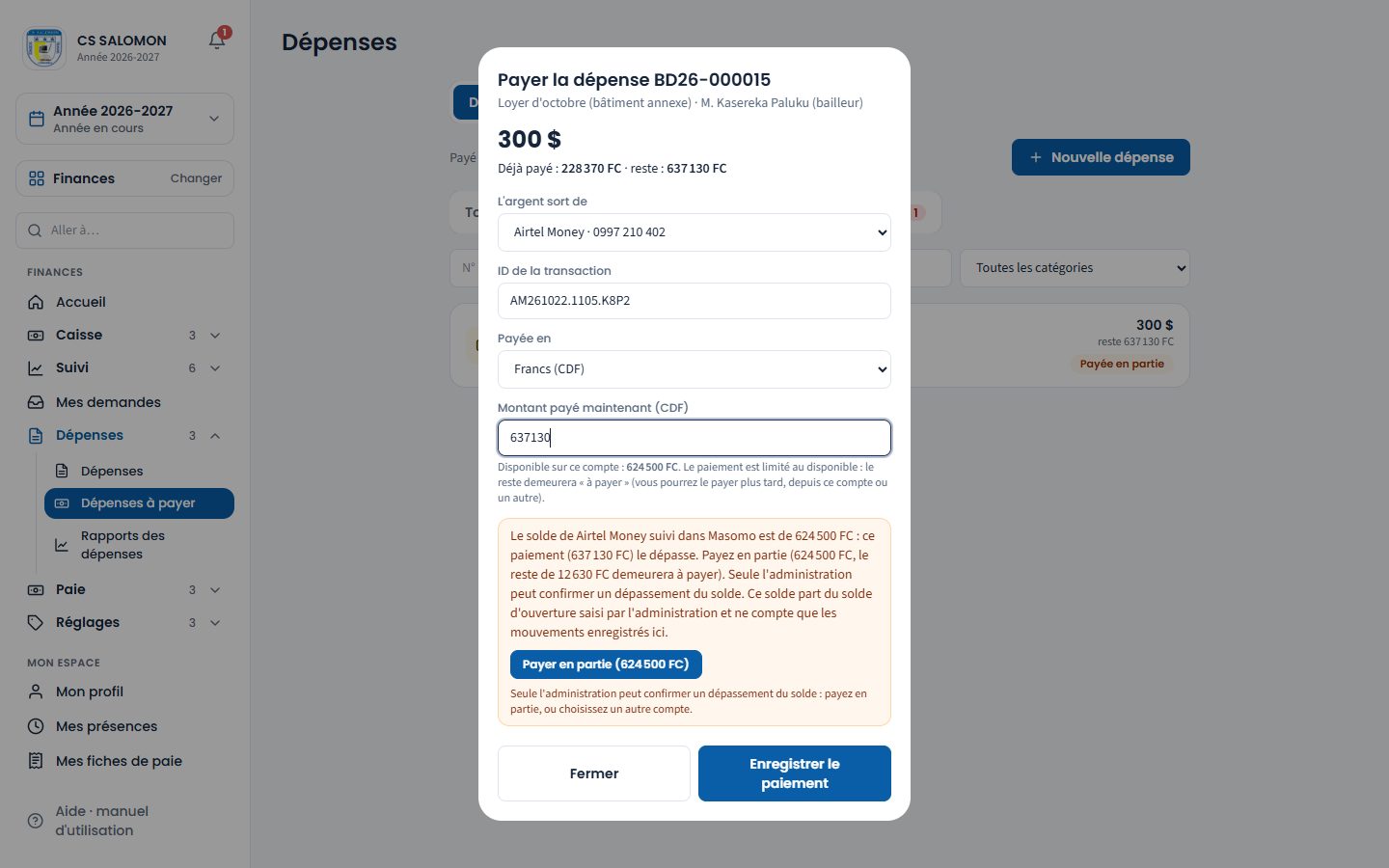
Task: Click the Réglages tag icon
Action: pyautogui.click(x=36, y=622)
